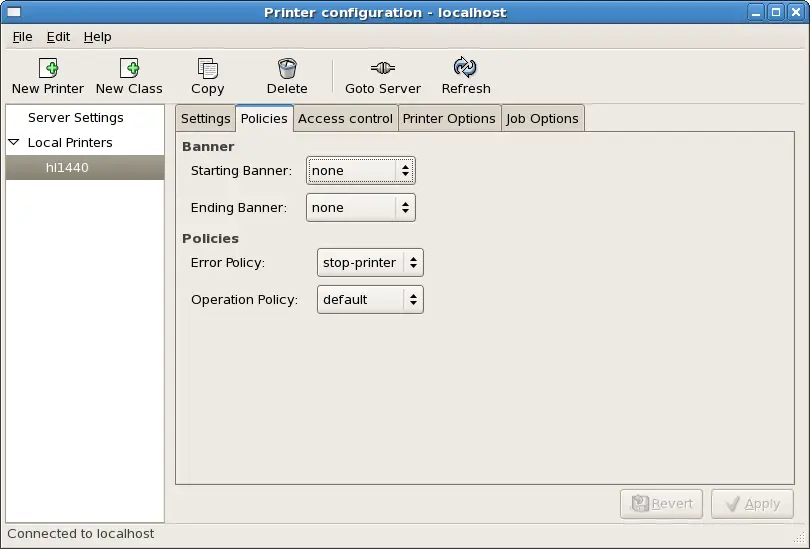Screen dimensions: 810x549
Task: Select Server Settings in the sidebar
Action: [76, 118]
